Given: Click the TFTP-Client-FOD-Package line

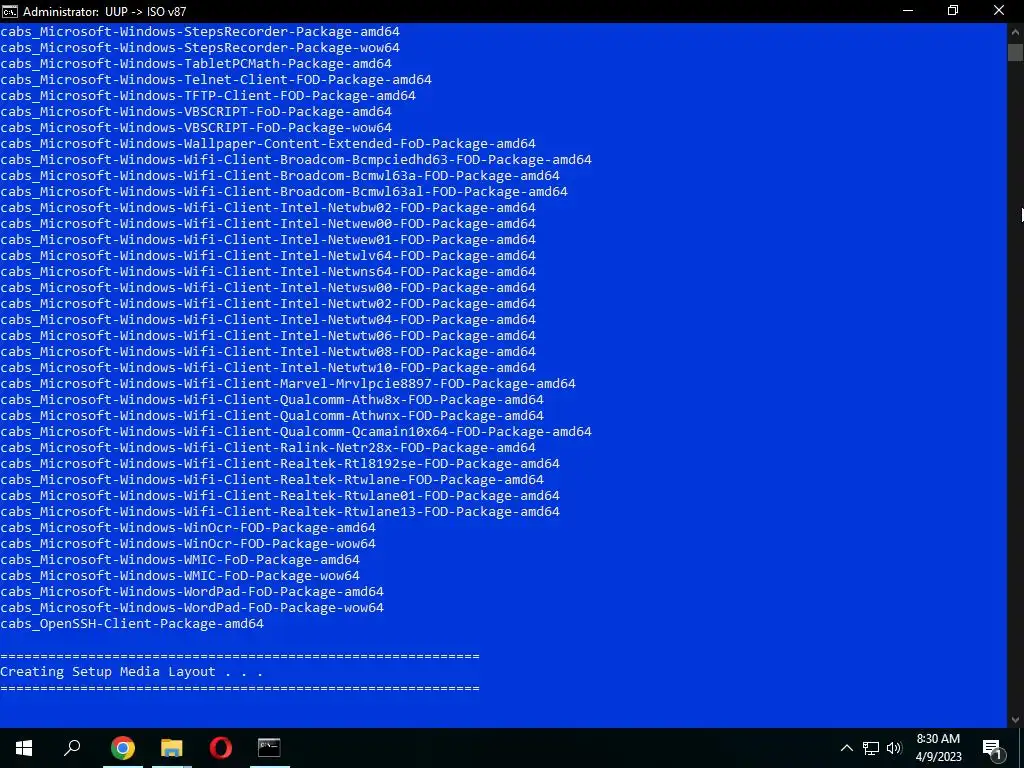Looking at the screenshot, I should pos(208,95).
